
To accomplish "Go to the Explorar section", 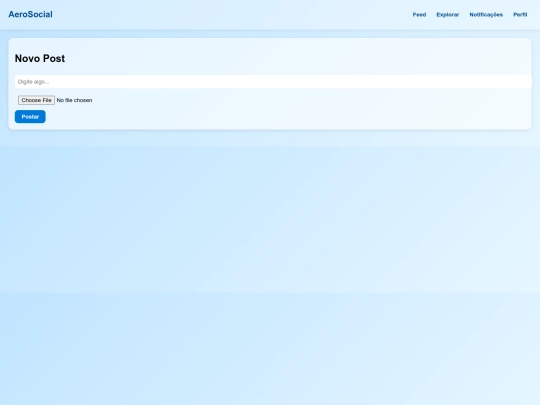I will [447, 14].
